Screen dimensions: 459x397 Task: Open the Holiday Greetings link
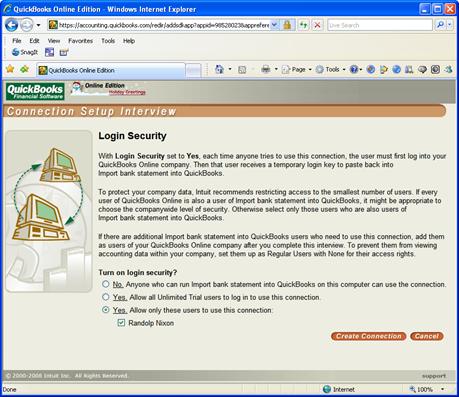click(x=127, y=92)
